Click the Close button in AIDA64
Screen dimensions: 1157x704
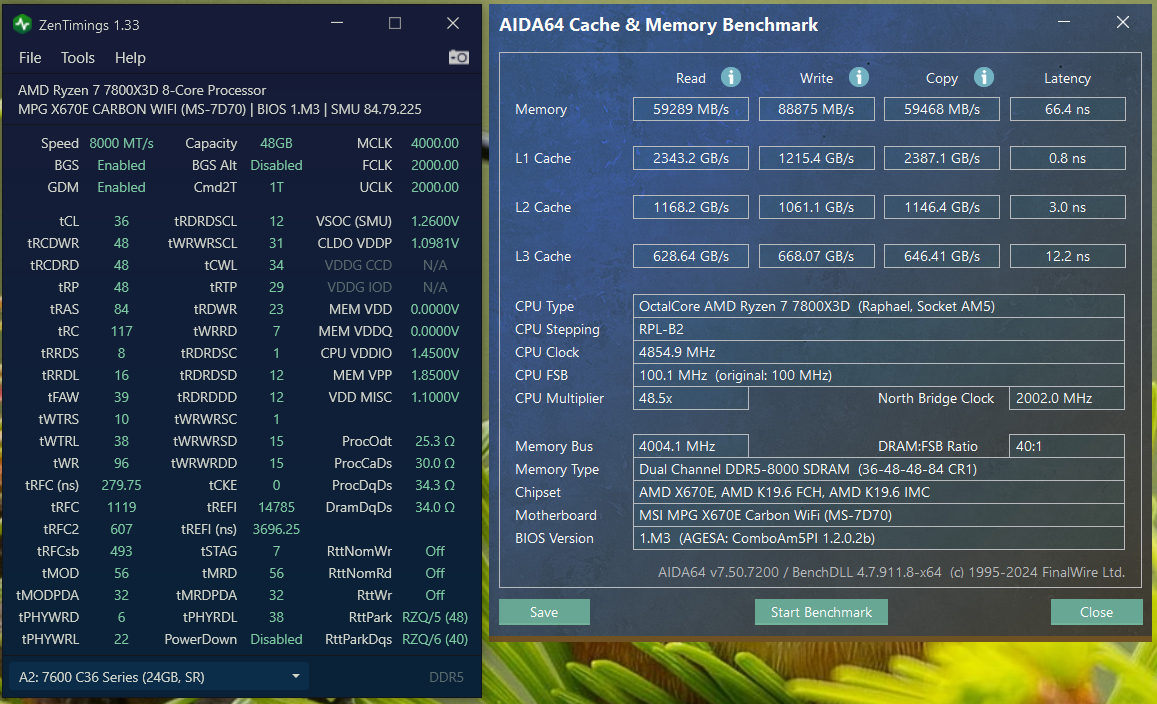coord(1096,612)
